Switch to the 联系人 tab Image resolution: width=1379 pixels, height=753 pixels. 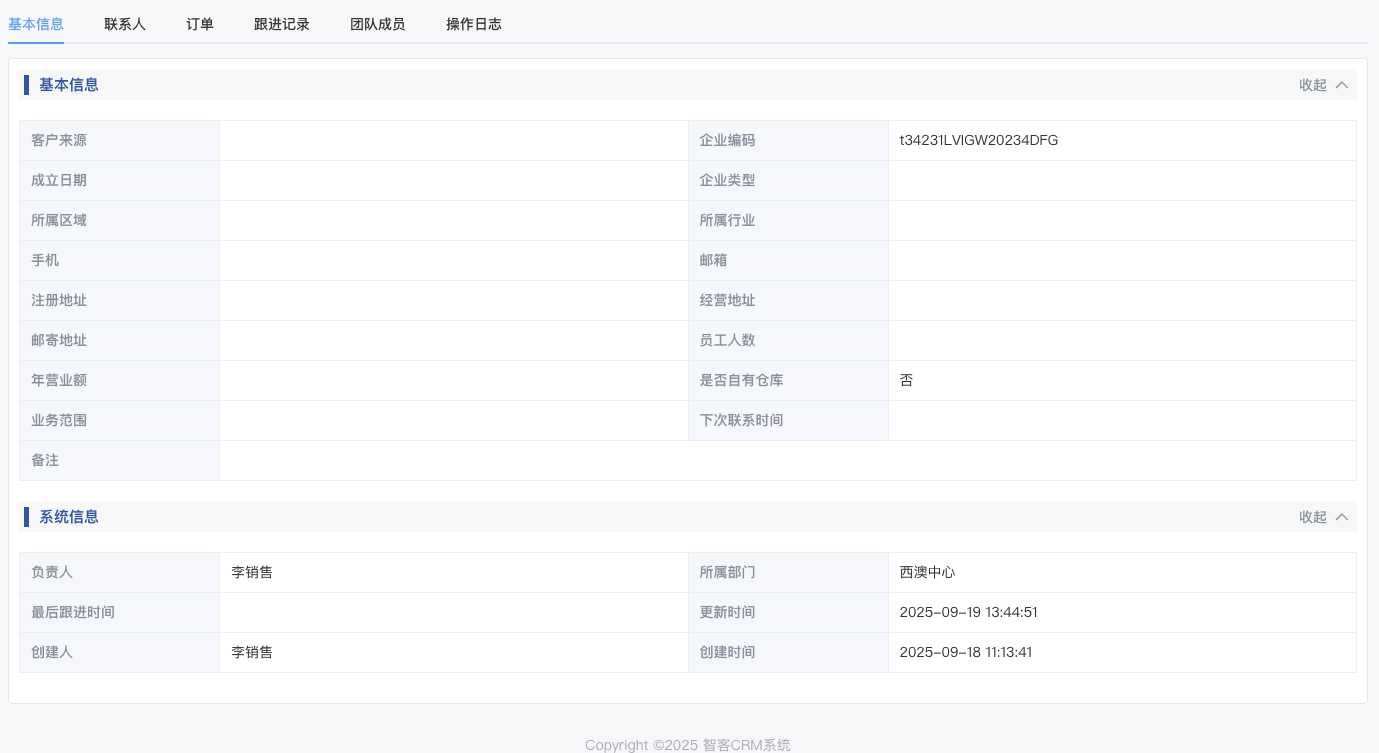pos(125,24)
